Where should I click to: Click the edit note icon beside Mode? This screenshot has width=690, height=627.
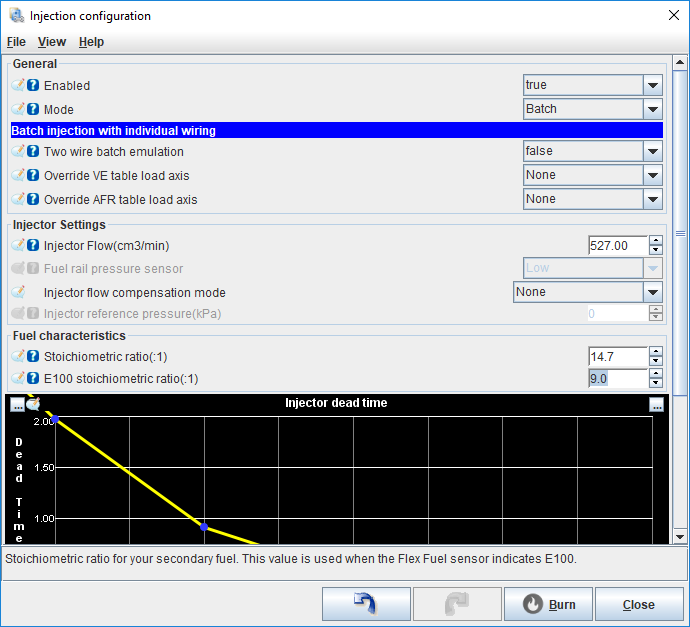click(x=18, y=110)
